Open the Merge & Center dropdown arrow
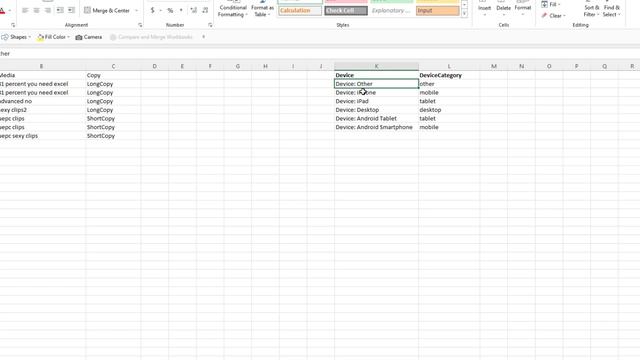Viewport: 640px width, 360px height. [136, 10]
